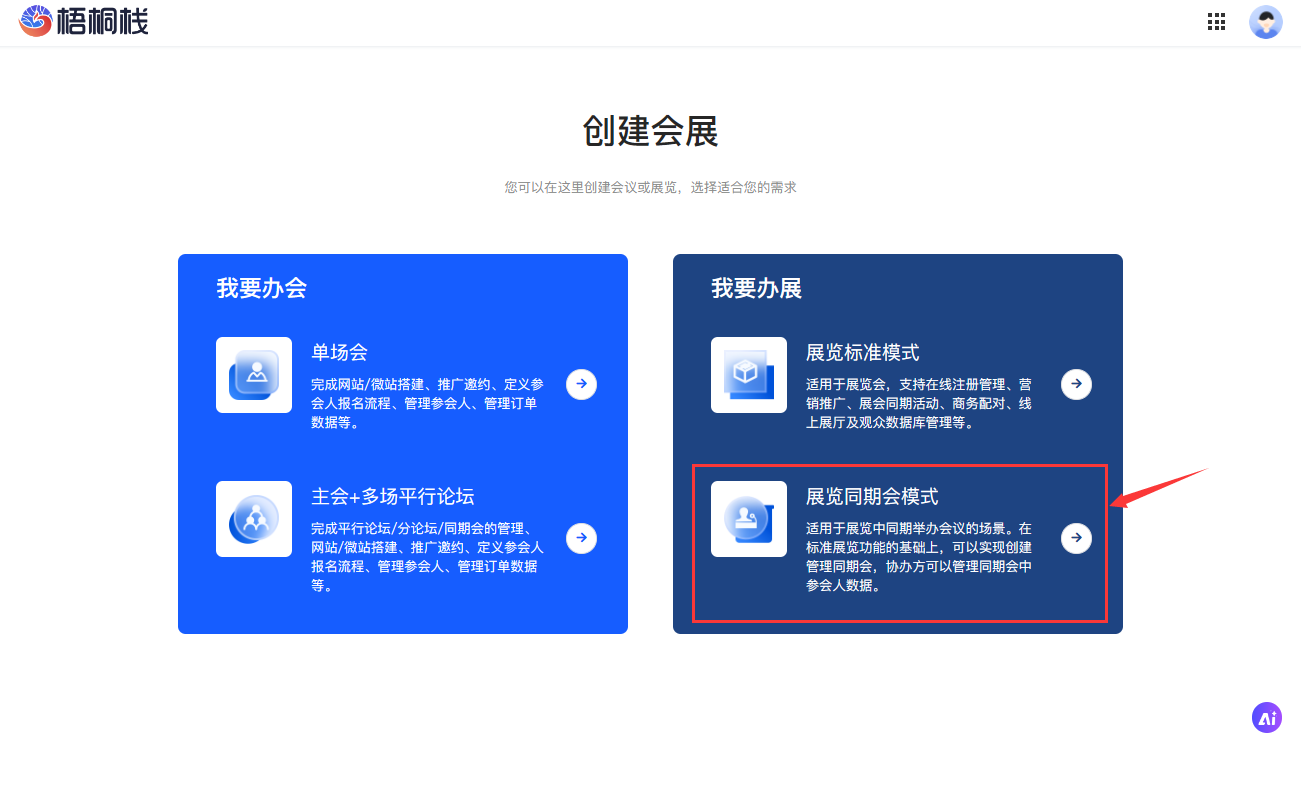The width and height of the screenshot is (1301, 786).
Task: Open the apps grid menu
Action: [1216, 22]
